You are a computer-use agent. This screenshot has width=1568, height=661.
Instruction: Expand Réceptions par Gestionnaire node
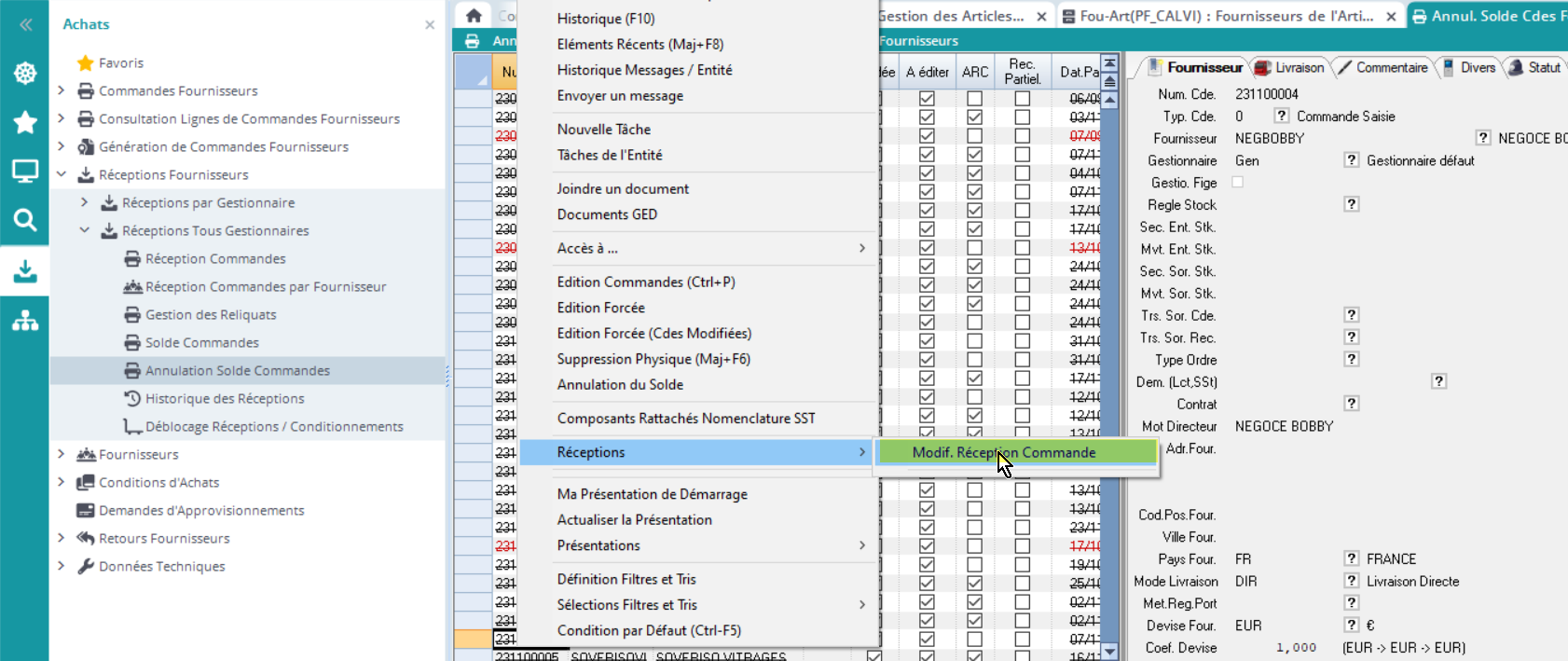pos(85,203)
